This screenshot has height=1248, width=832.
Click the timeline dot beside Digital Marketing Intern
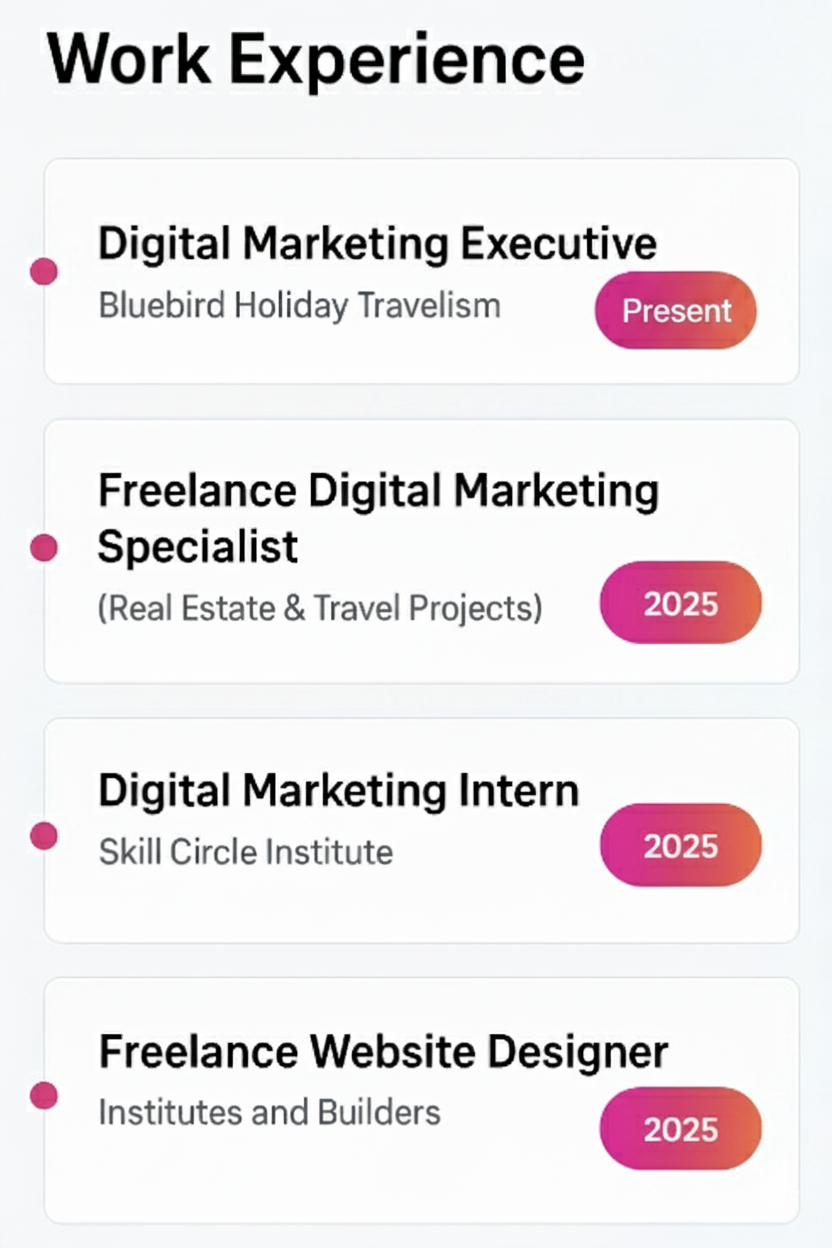point(44,835)
